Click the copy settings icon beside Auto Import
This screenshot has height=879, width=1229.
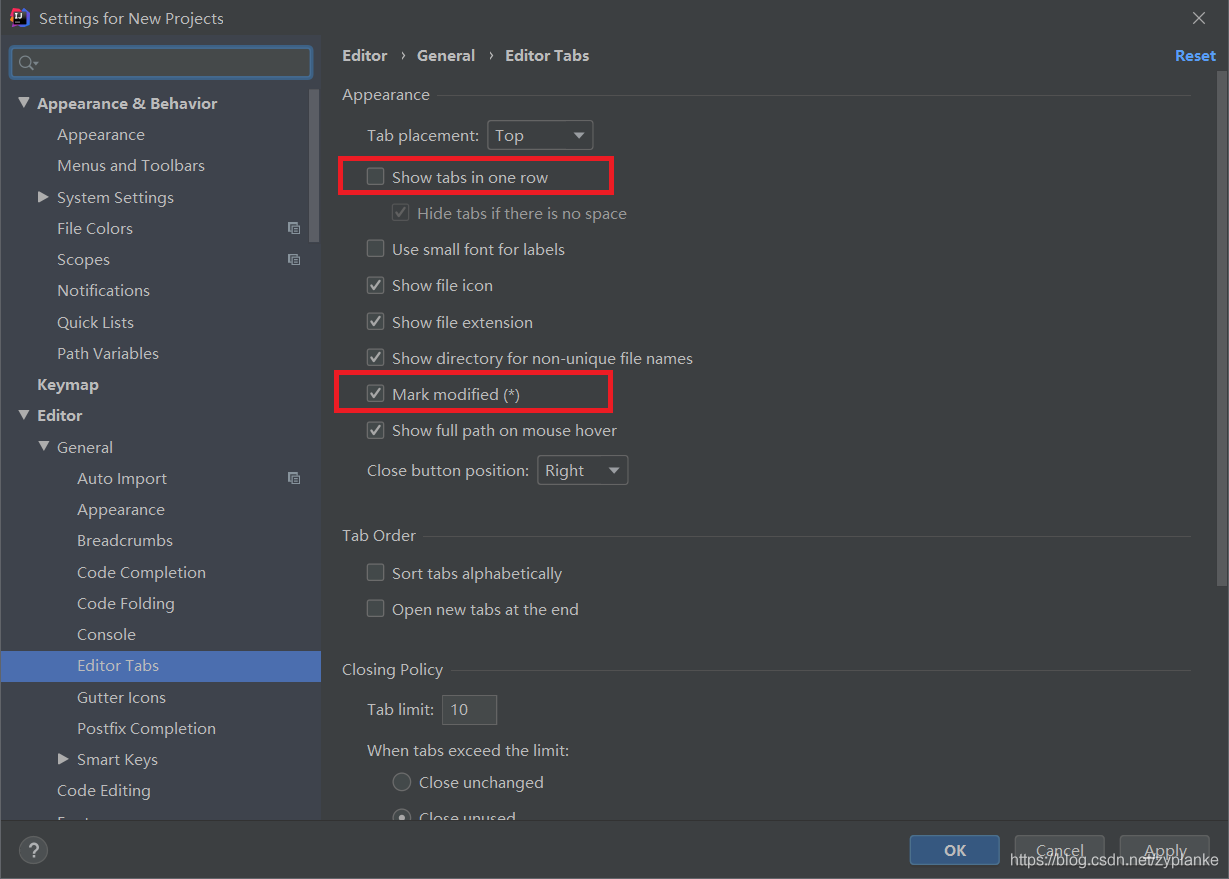(293, 478)
